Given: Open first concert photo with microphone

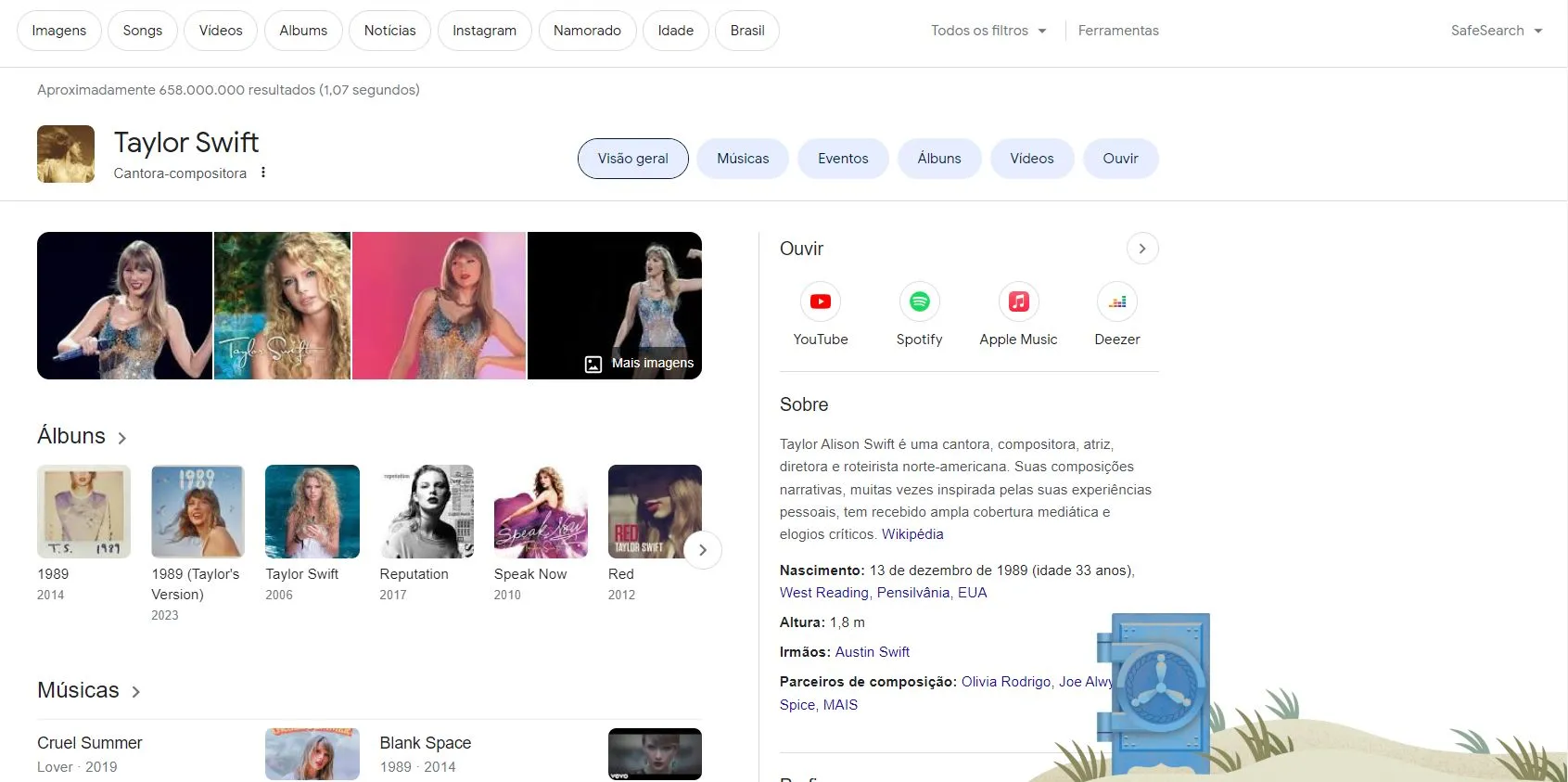Looking at the screenshot, I should coord(124,305).
